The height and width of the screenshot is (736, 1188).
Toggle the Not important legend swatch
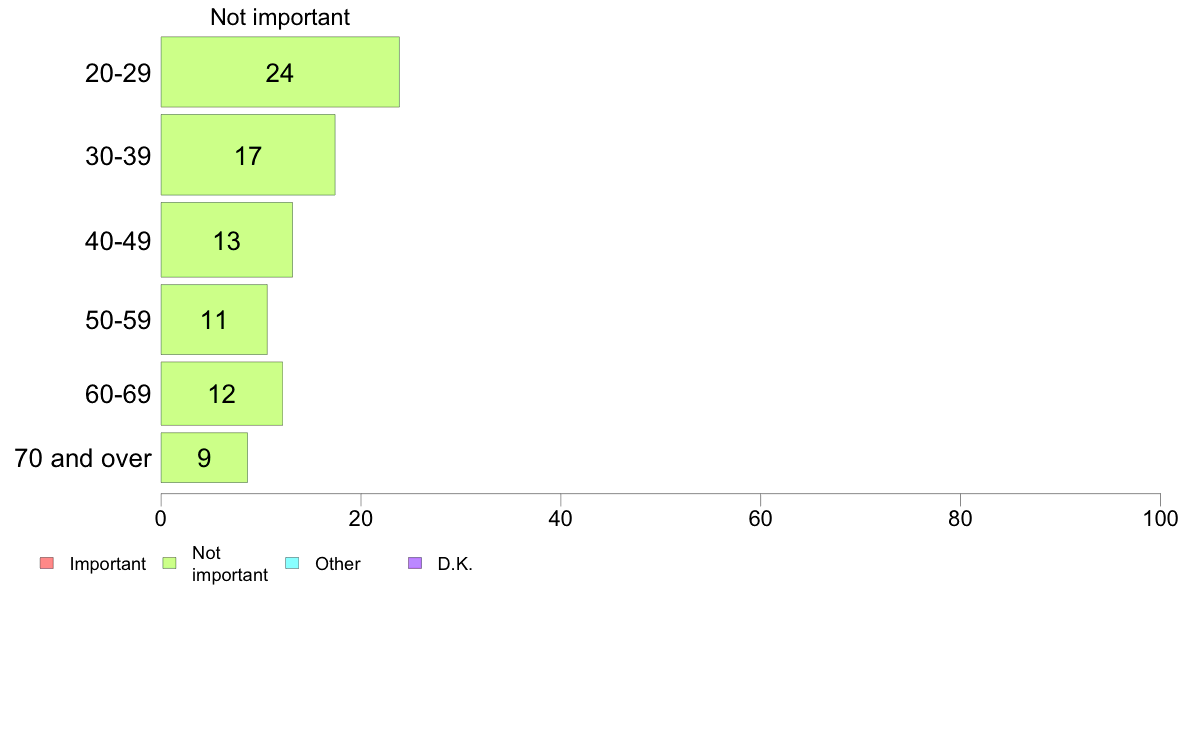point(170,563)
